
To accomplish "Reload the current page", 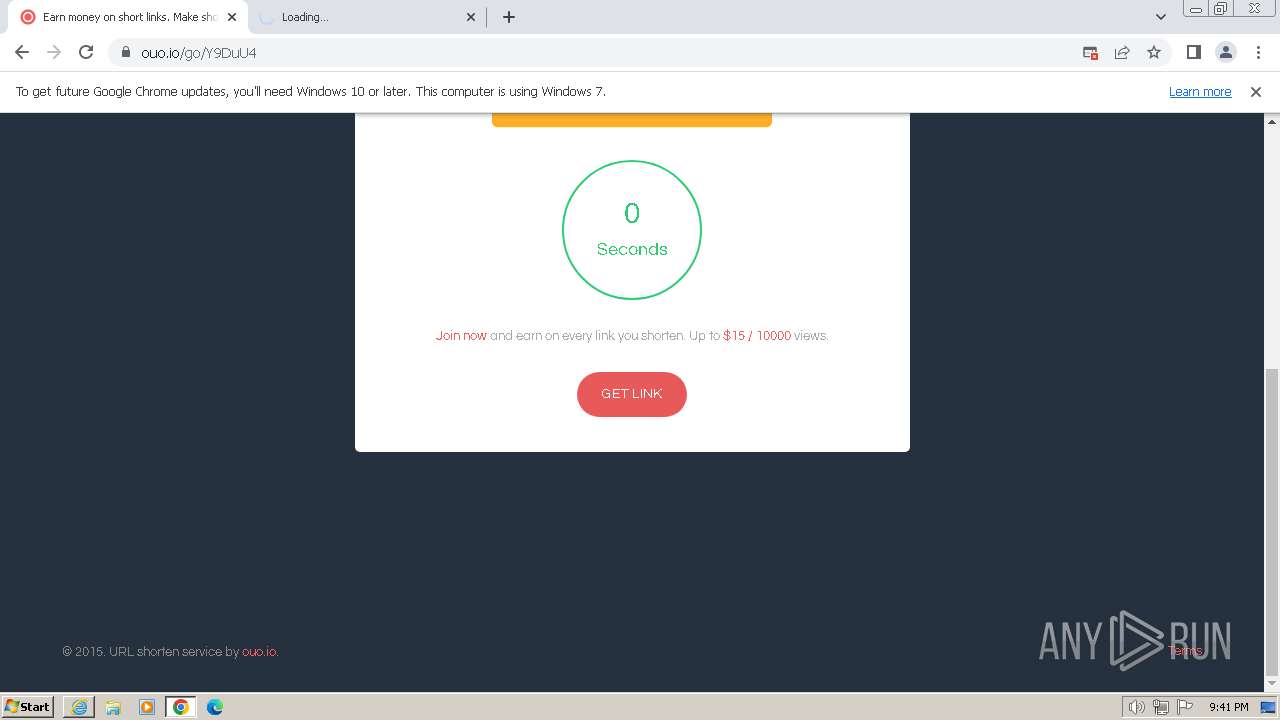I will point(86,52).
